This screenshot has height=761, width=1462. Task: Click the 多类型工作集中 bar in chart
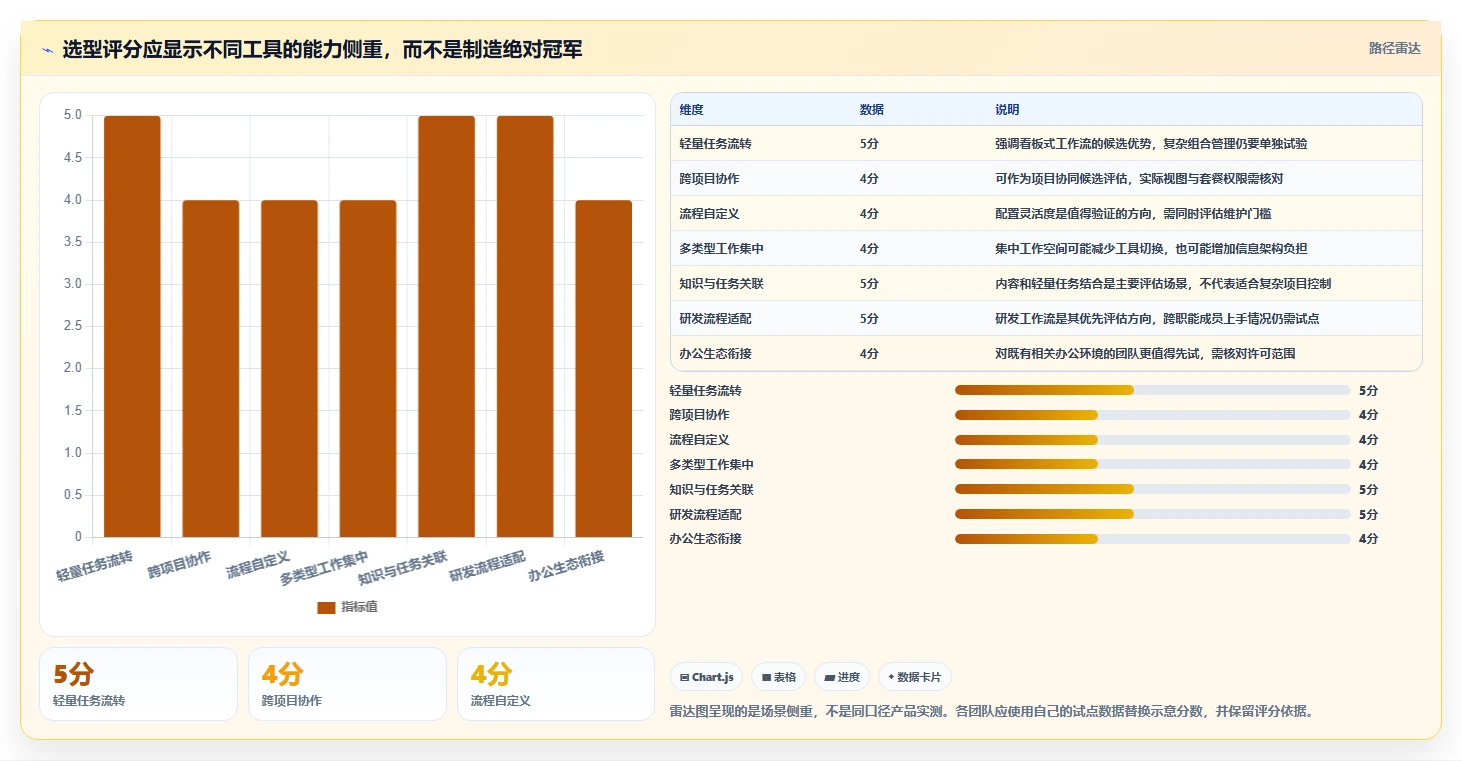coord(368,368)
